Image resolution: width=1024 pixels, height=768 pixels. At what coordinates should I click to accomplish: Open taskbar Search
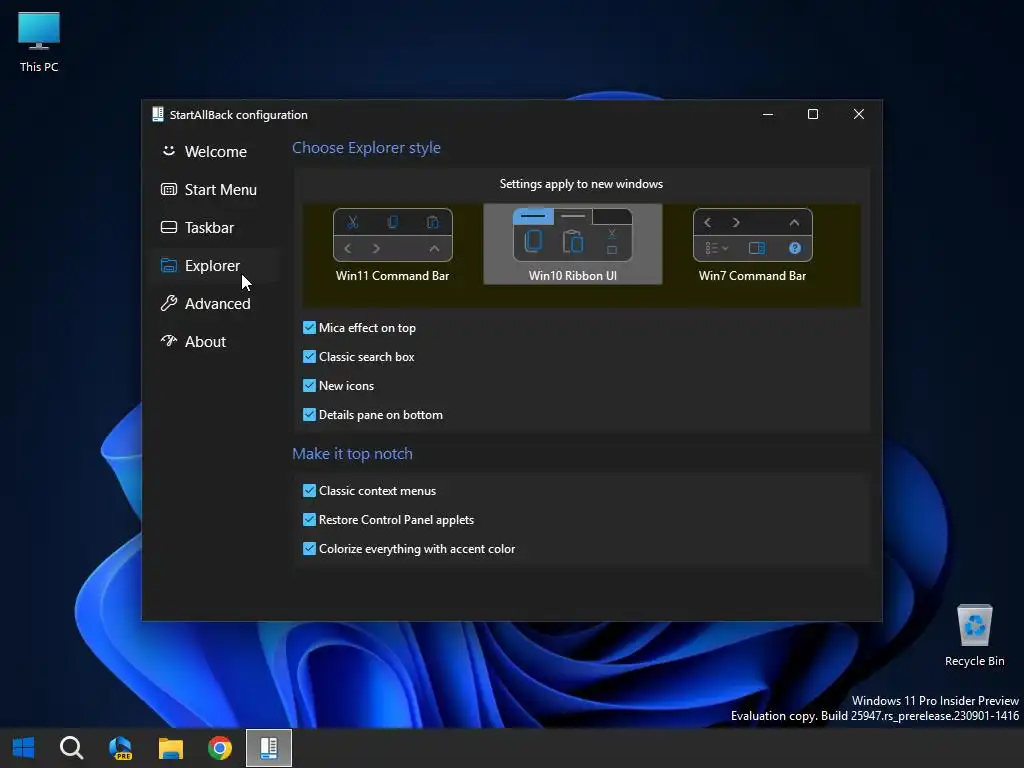(x=71, y=748)
